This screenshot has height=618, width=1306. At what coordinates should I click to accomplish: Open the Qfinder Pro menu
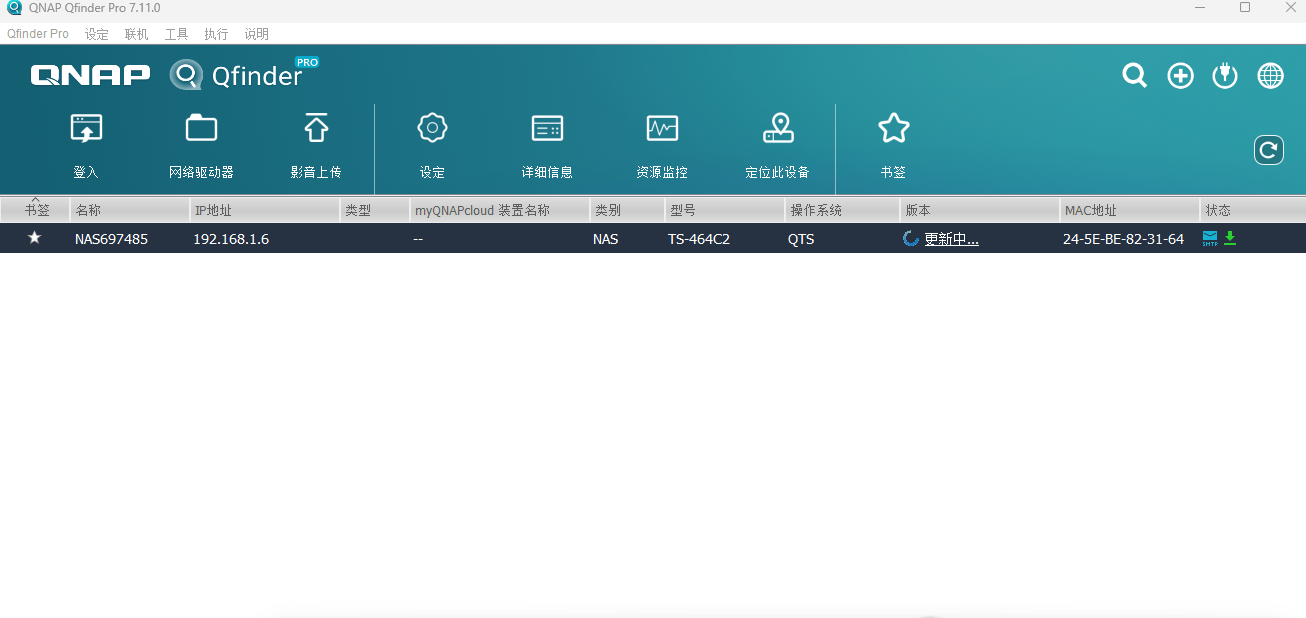(x=38, y=34)
